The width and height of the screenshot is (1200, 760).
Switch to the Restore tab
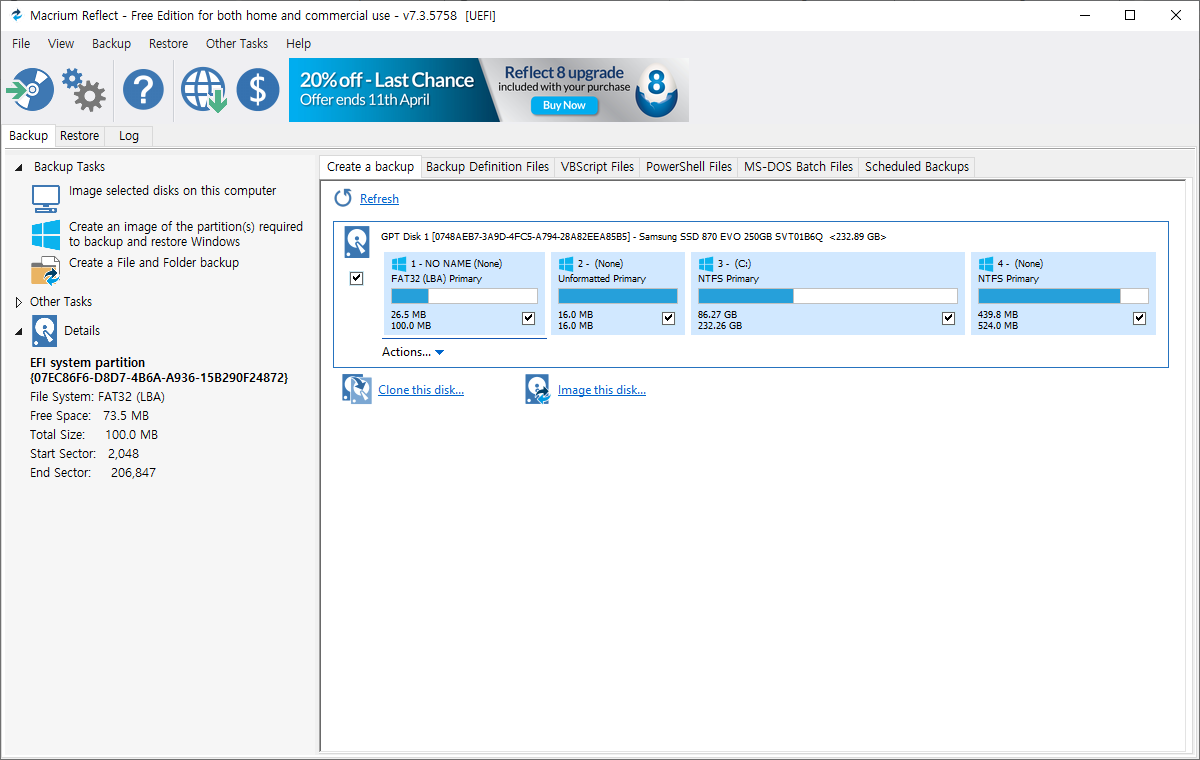point(79,136)
